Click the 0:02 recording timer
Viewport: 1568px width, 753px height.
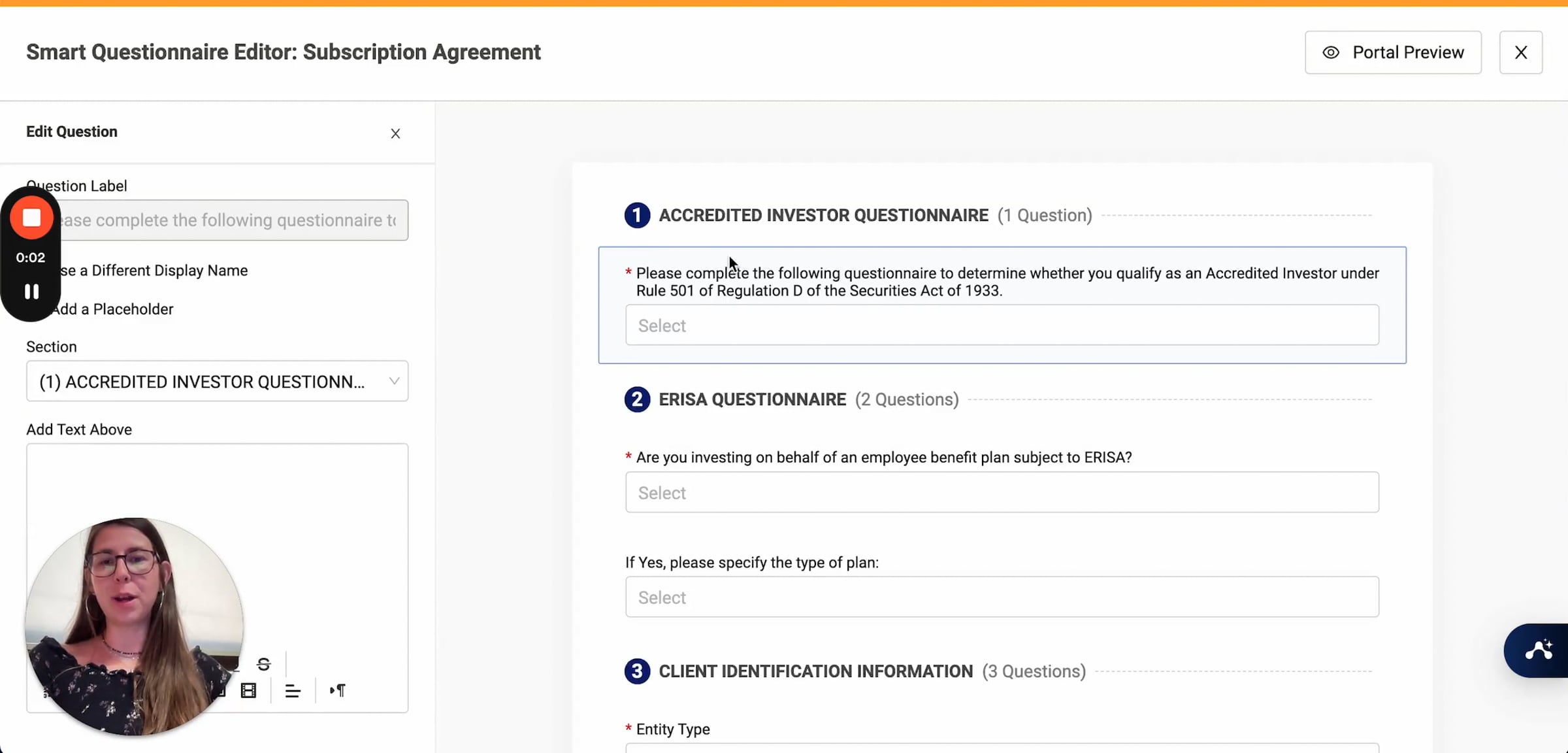coord(31,257)
